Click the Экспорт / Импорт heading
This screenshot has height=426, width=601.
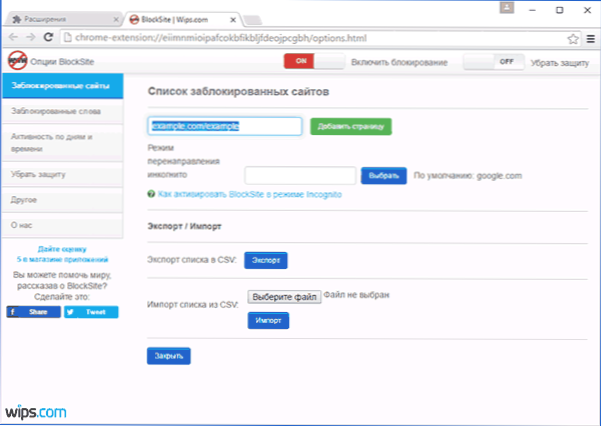pyautogui.click(x=184, y=226)
